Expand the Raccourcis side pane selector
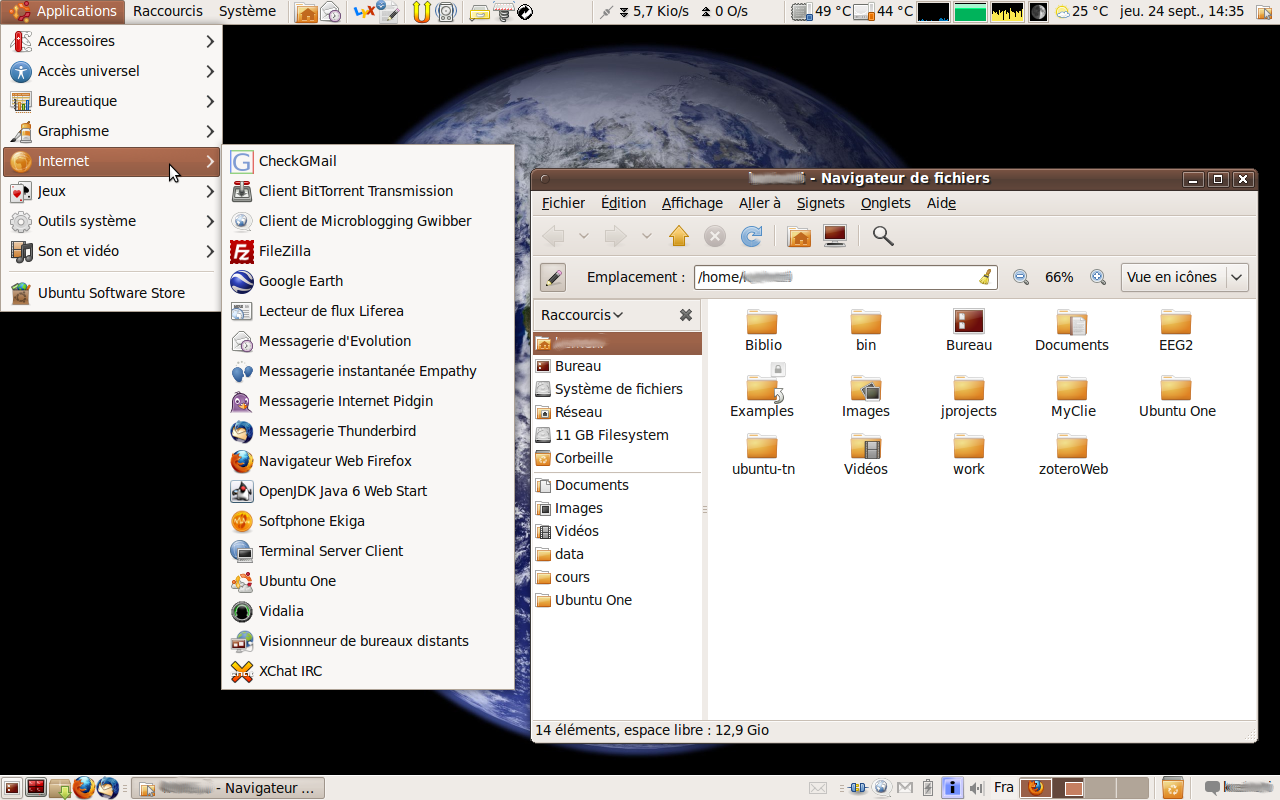This screenshot has width=1280, height=800. 581,315
